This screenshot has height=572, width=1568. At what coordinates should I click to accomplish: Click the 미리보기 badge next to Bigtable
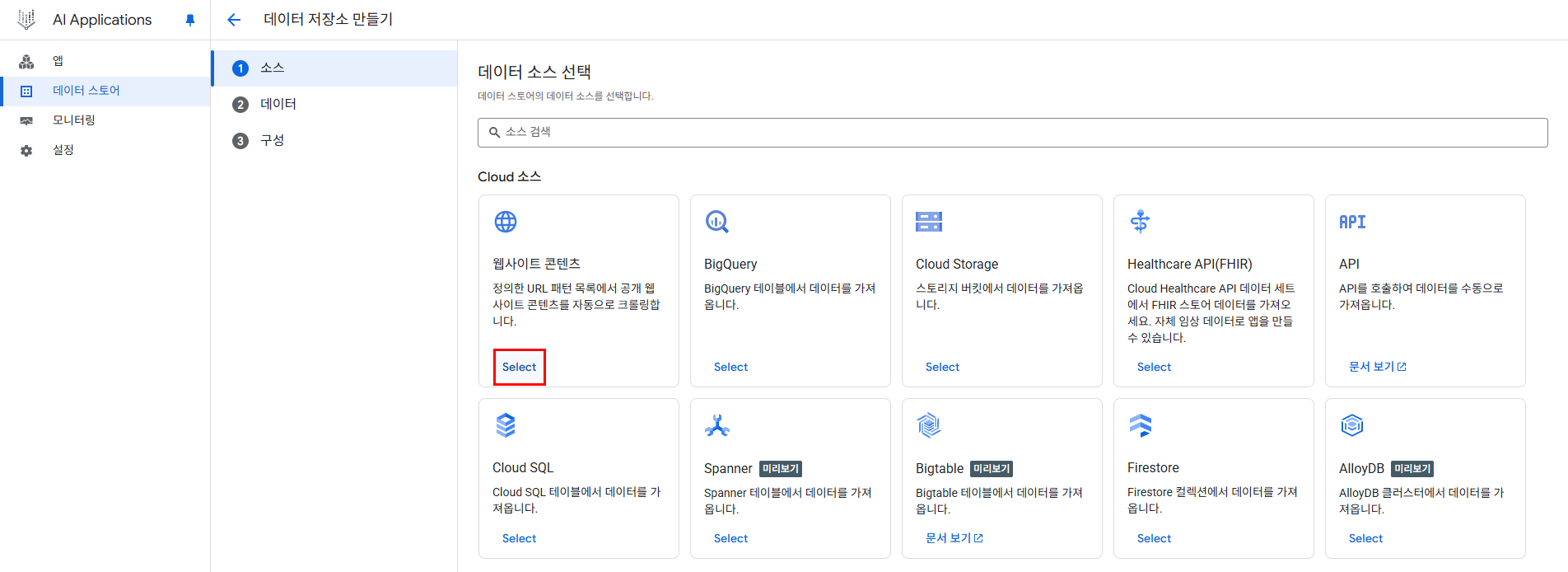pyautogui.click(x=992, y=468)
